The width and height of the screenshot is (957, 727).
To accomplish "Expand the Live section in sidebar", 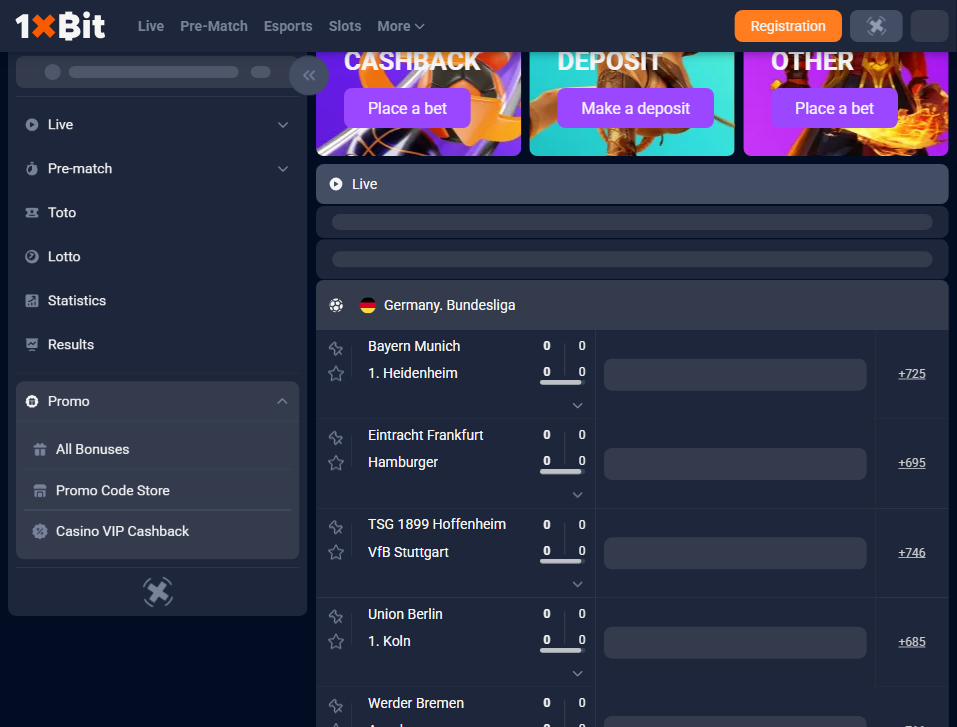I will [x=283, y=125].
